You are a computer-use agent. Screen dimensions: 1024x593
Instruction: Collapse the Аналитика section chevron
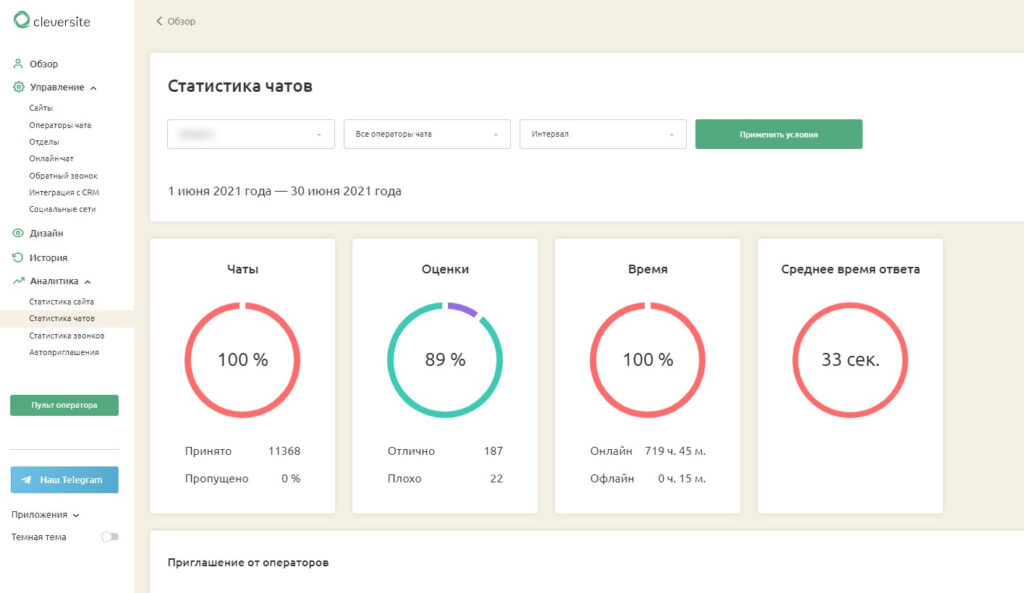click(x=88, y=281)
